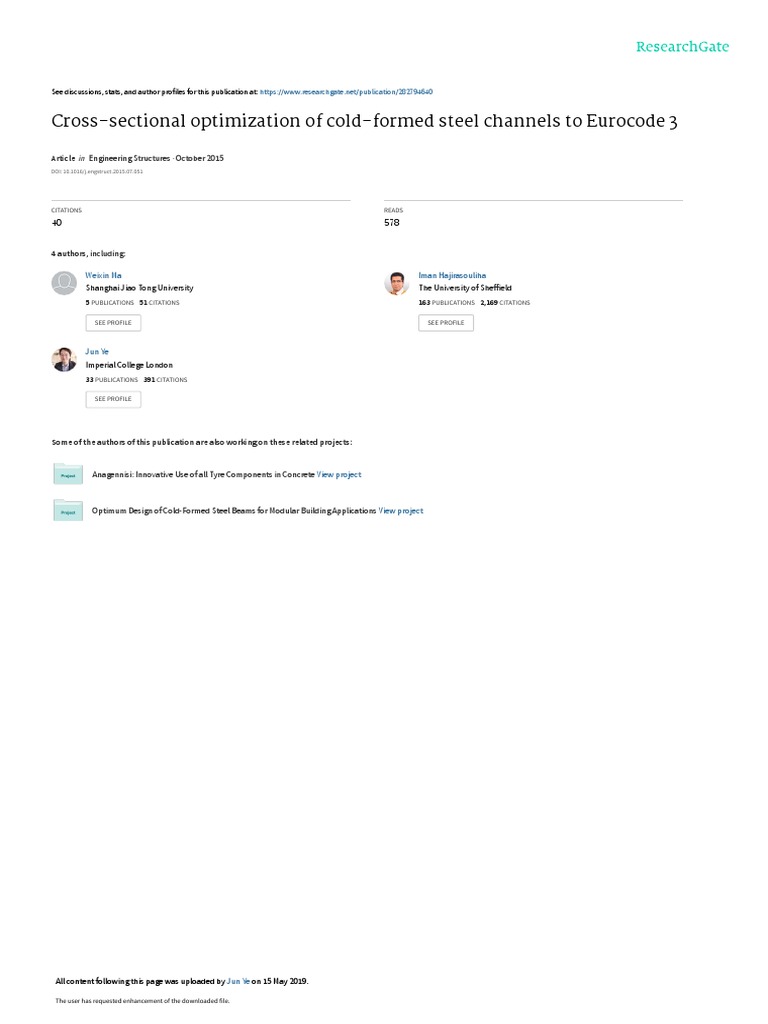Screen dimensions: 768x1024
Task: Click the Optimum Design project folder icon
Action: click(x=68, y=510)
